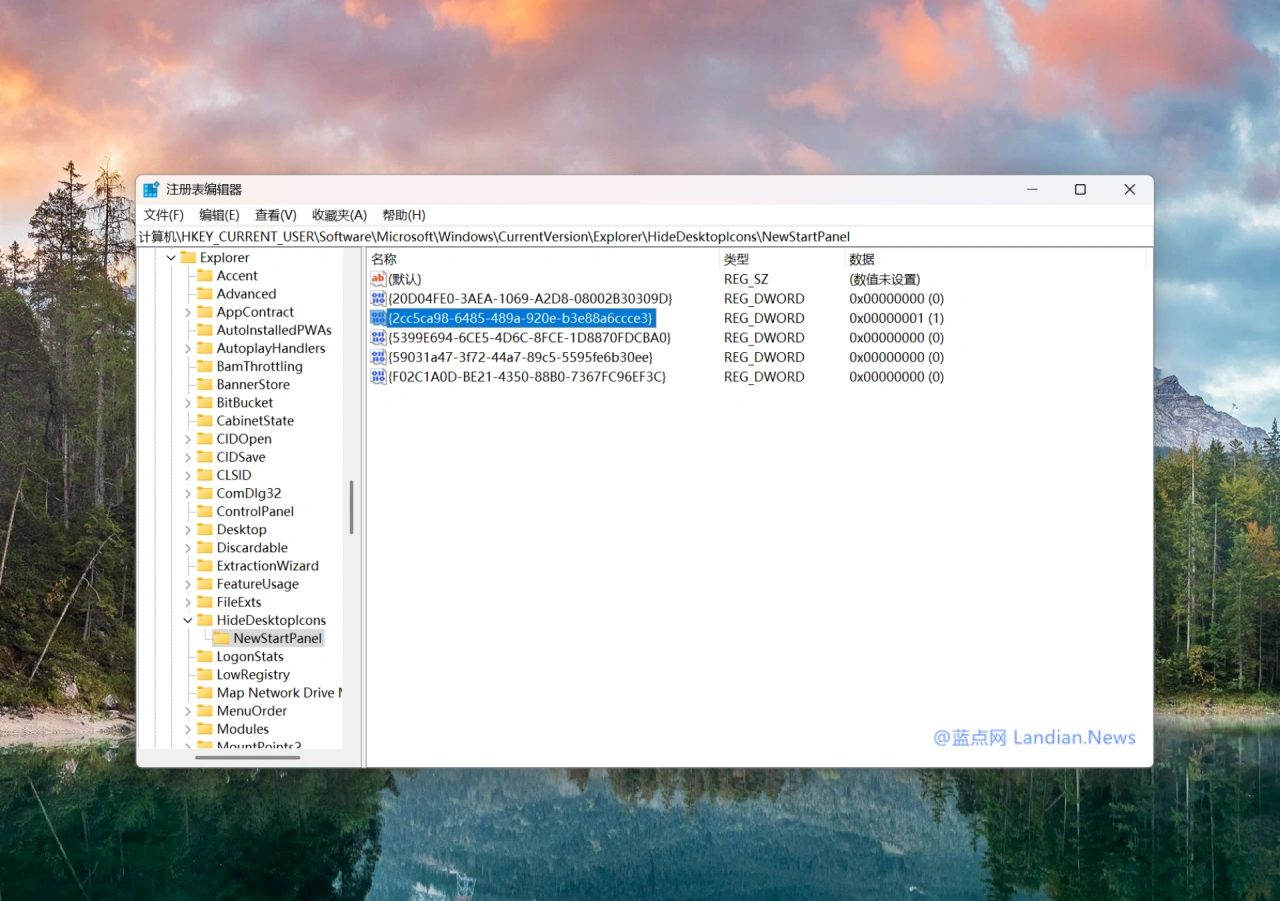Open the 收藏夹(A) favorites menu
Viewport: 1280px width, 901px height.
tap(339, 215)
